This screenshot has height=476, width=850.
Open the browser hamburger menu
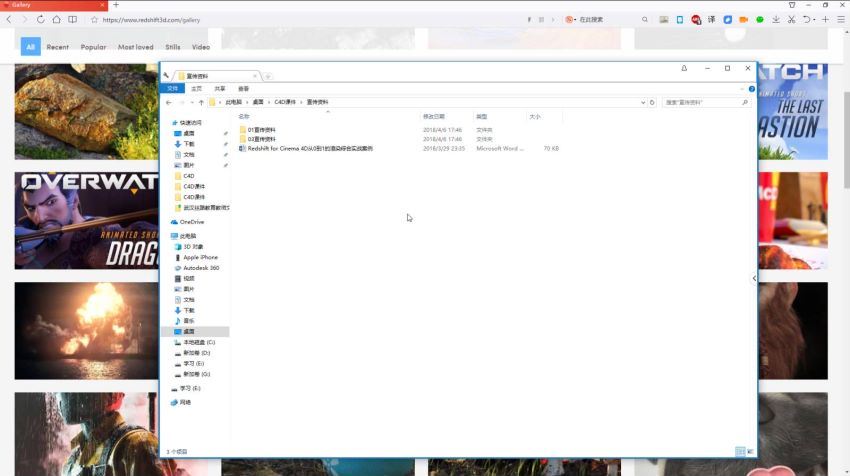click(841, 20)
